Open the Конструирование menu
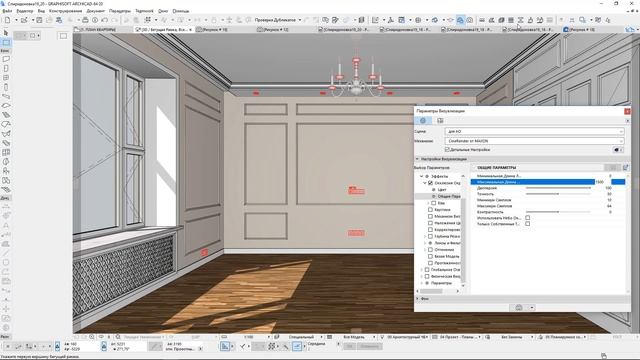Image resolution: width=640 pixels, height=360 pixels. 65,11
